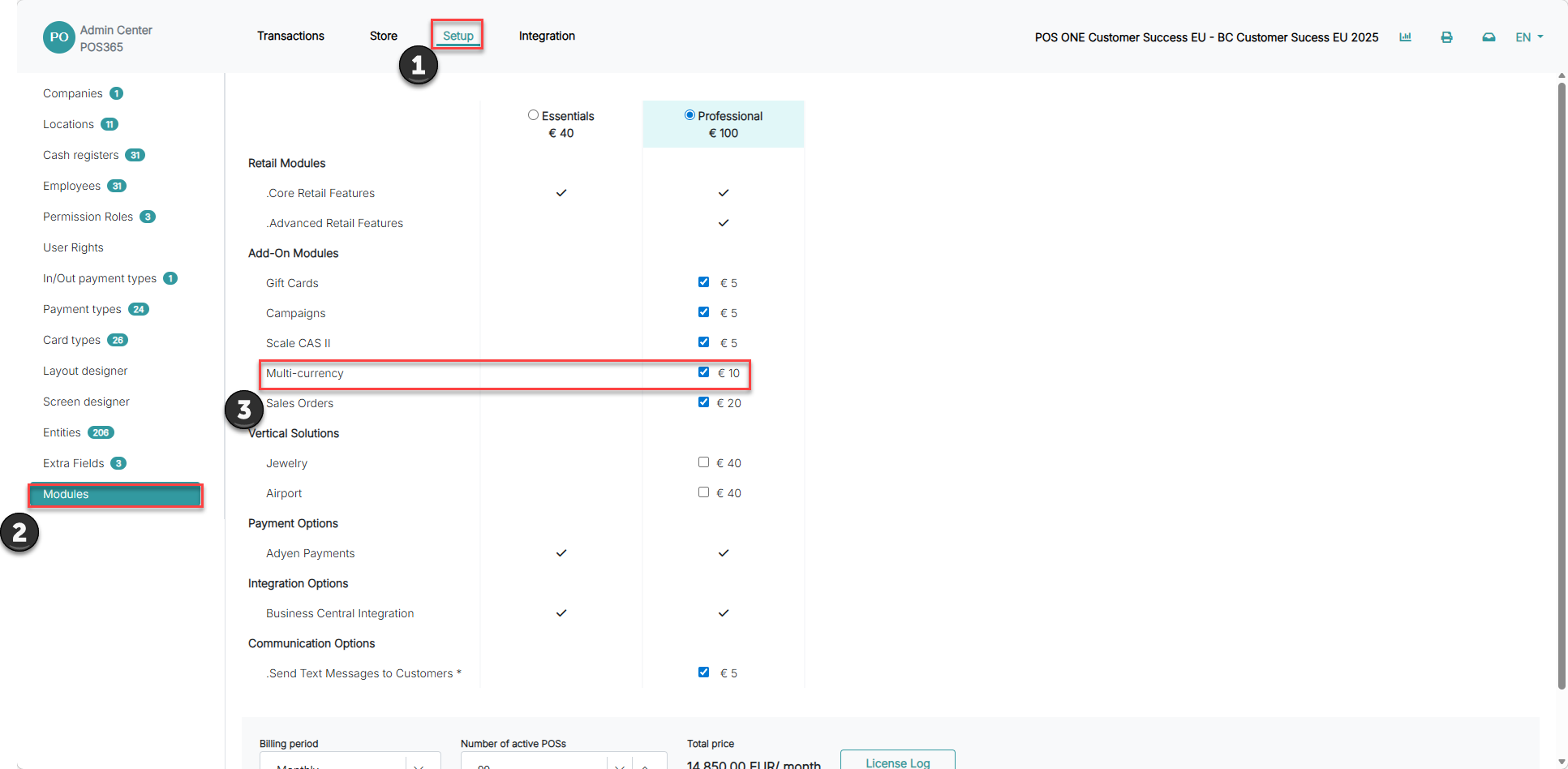
Task: Toggle the Scale CAS II checkbox
Action: point(703,342)
